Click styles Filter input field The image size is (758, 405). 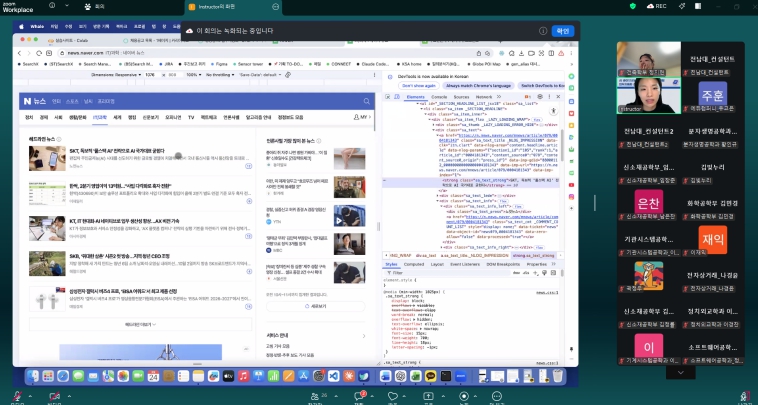(x=445, y=273)
